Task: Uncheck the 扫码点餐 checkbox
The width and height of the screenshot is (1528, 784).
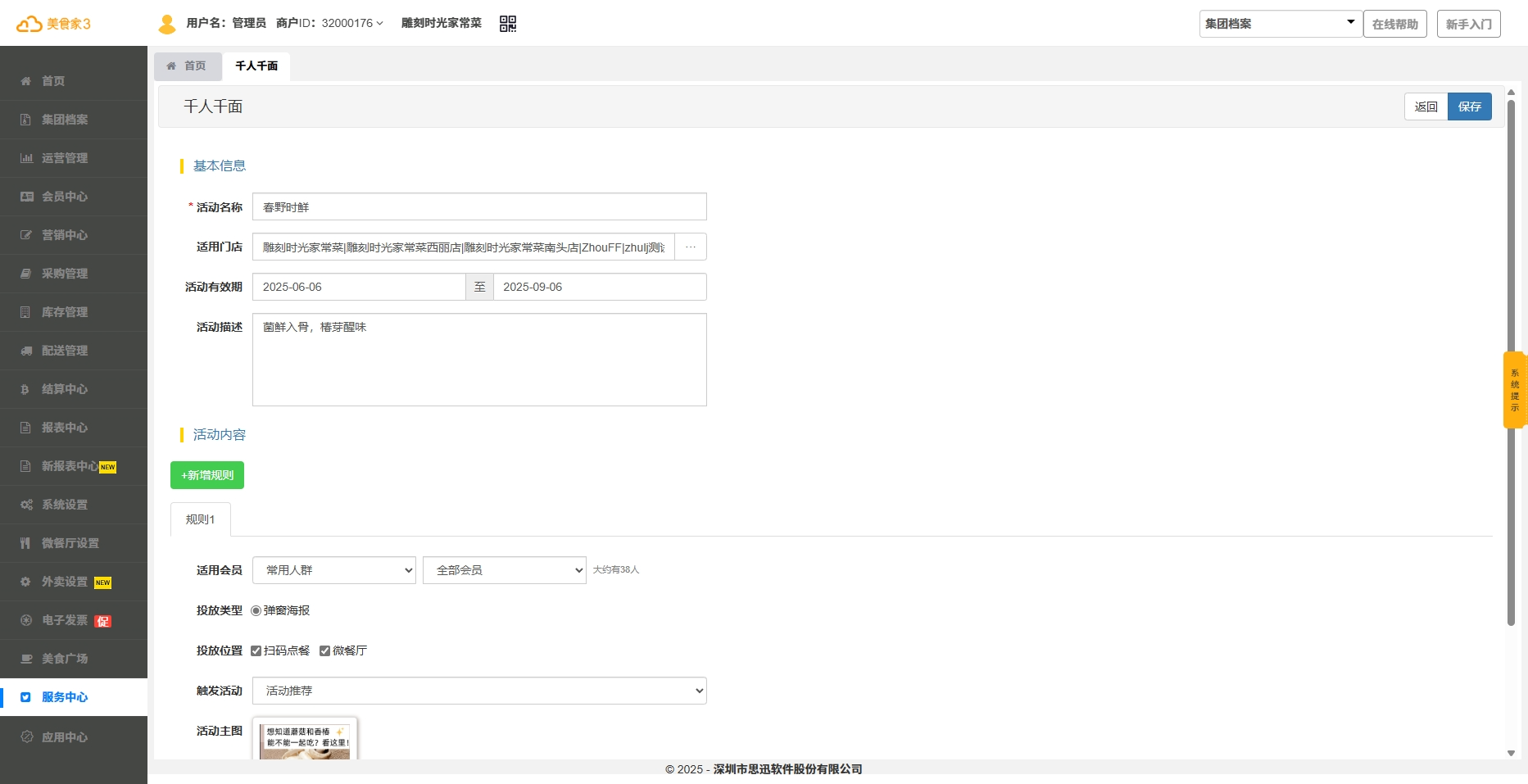Action: tap(256, 650)
